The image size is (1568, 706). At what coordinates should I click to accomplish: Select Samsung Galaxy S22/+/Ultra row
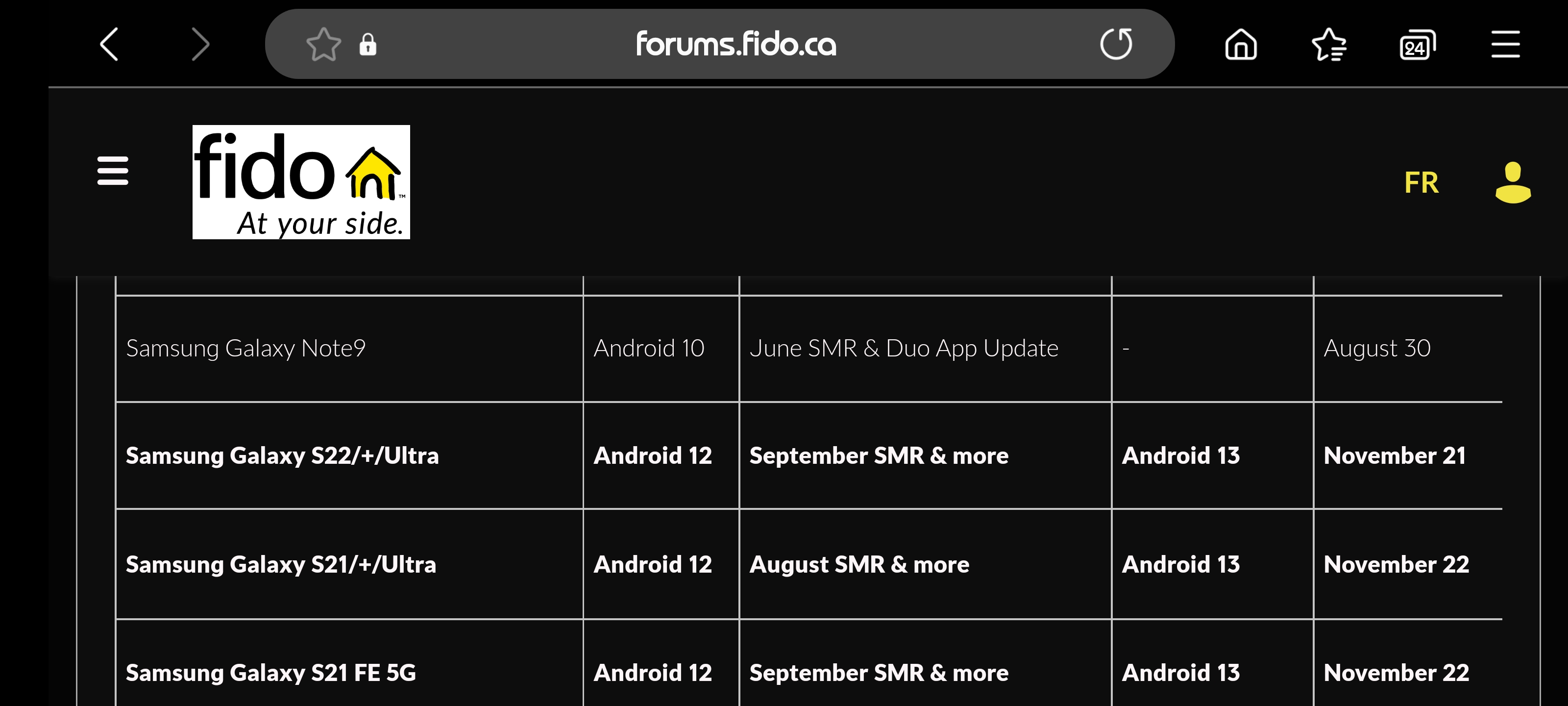tap(809, 455)
